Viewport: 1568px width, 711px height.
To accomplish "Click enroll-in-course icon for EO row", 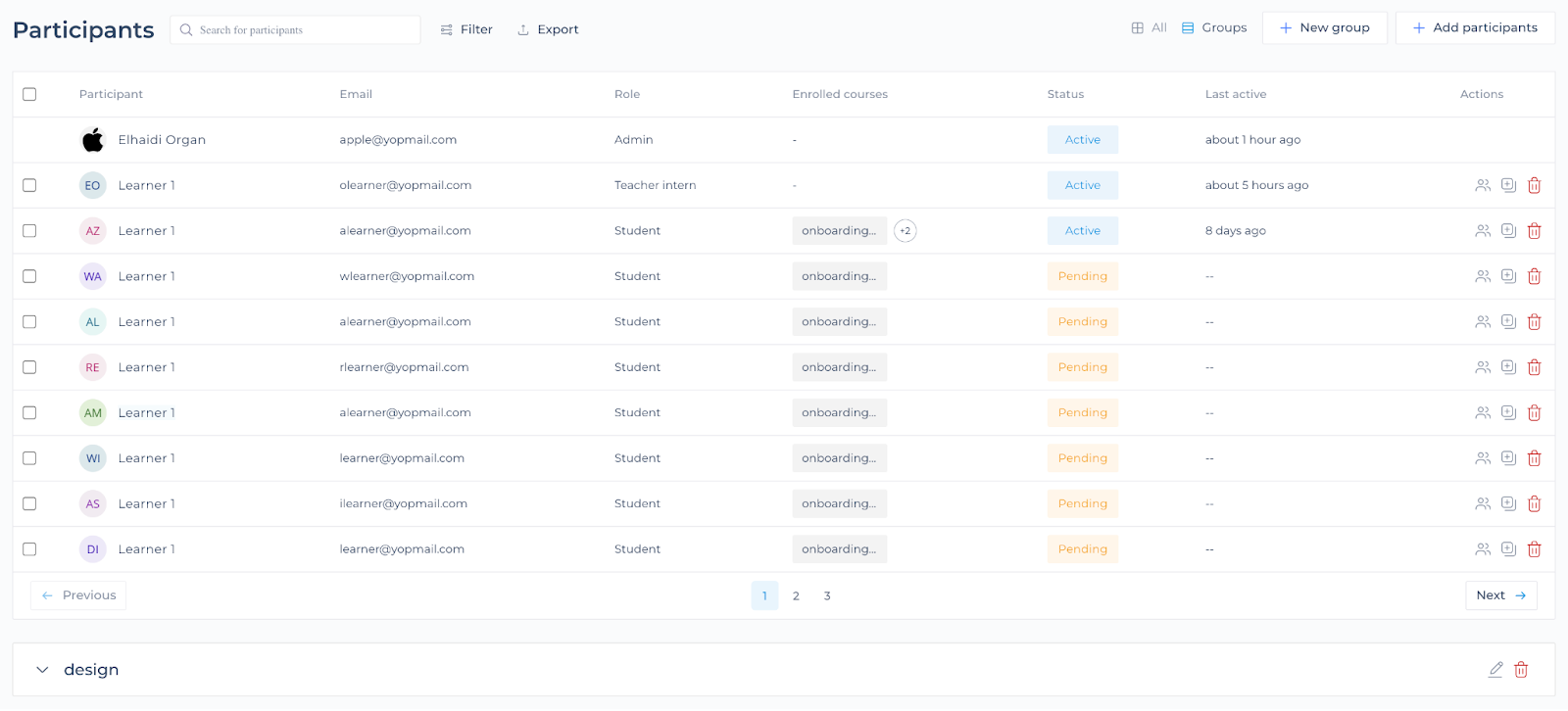I will pyautogui.click(x=1509, y=185).
